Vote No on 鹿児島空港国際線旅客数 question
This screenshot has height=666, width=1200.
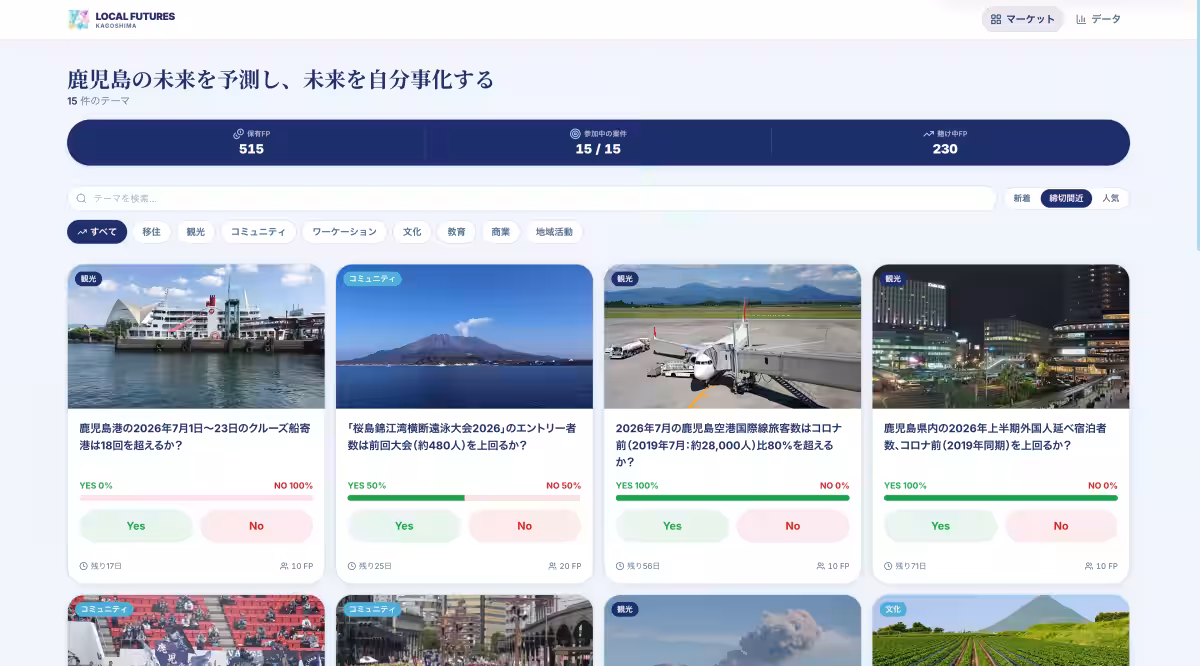click(793, 526)
